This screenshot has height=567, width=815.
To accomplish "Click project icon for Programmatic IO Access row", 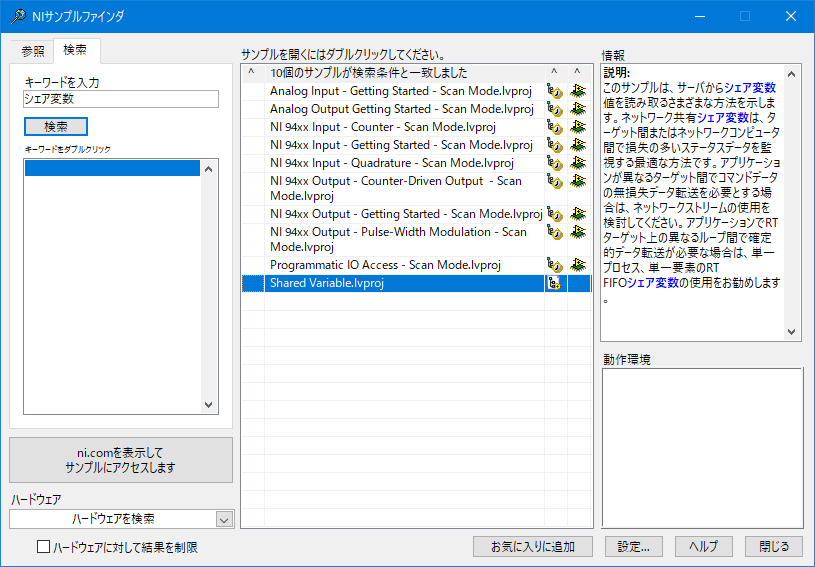I will tap(555, 266).
